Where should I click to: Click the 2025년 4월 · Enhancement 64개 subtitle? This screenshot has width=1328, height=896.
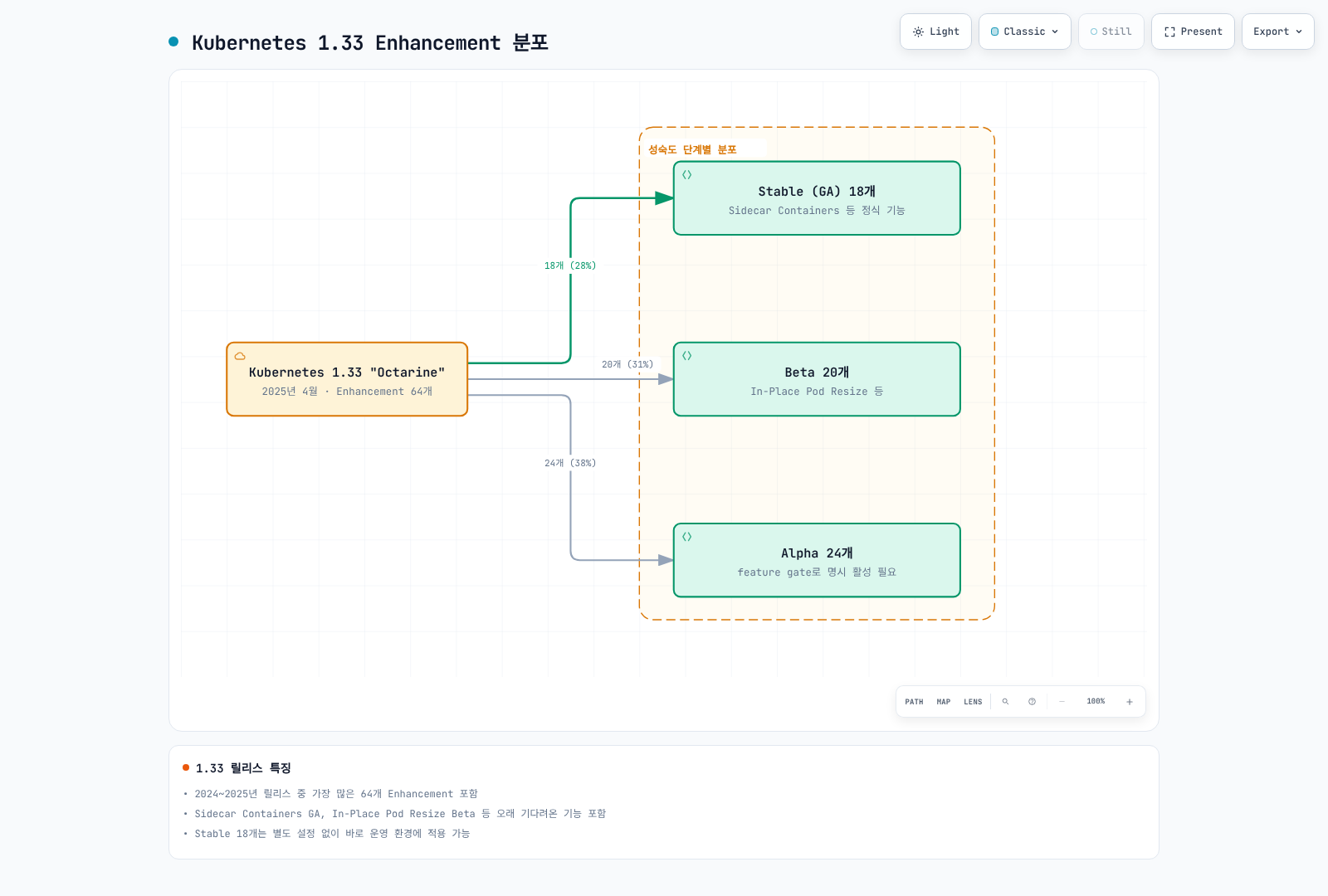347,392
